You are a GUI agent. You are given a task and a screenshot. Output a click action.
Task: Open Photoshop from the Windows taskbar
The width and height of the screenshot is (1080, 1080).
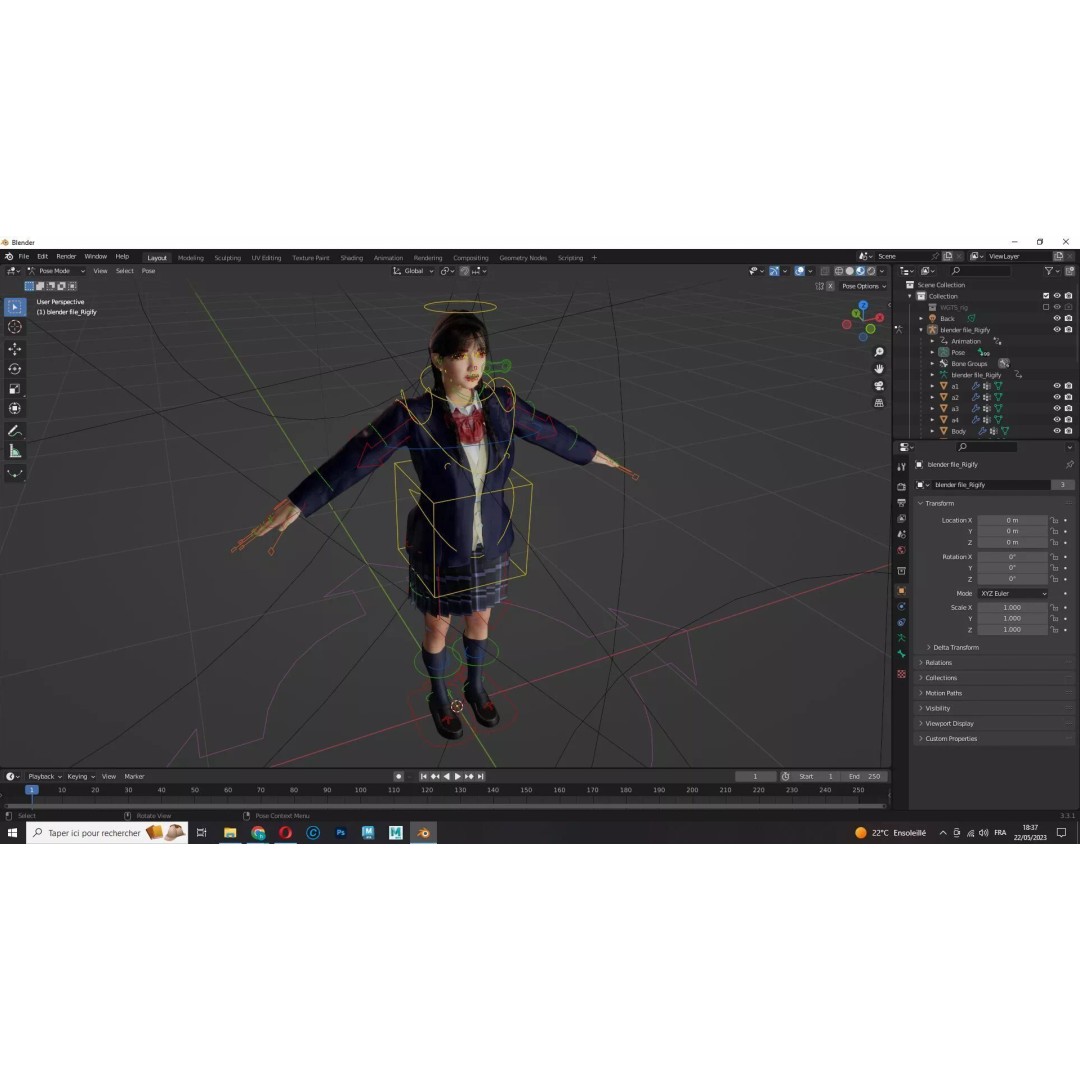(x=340, y=833)
